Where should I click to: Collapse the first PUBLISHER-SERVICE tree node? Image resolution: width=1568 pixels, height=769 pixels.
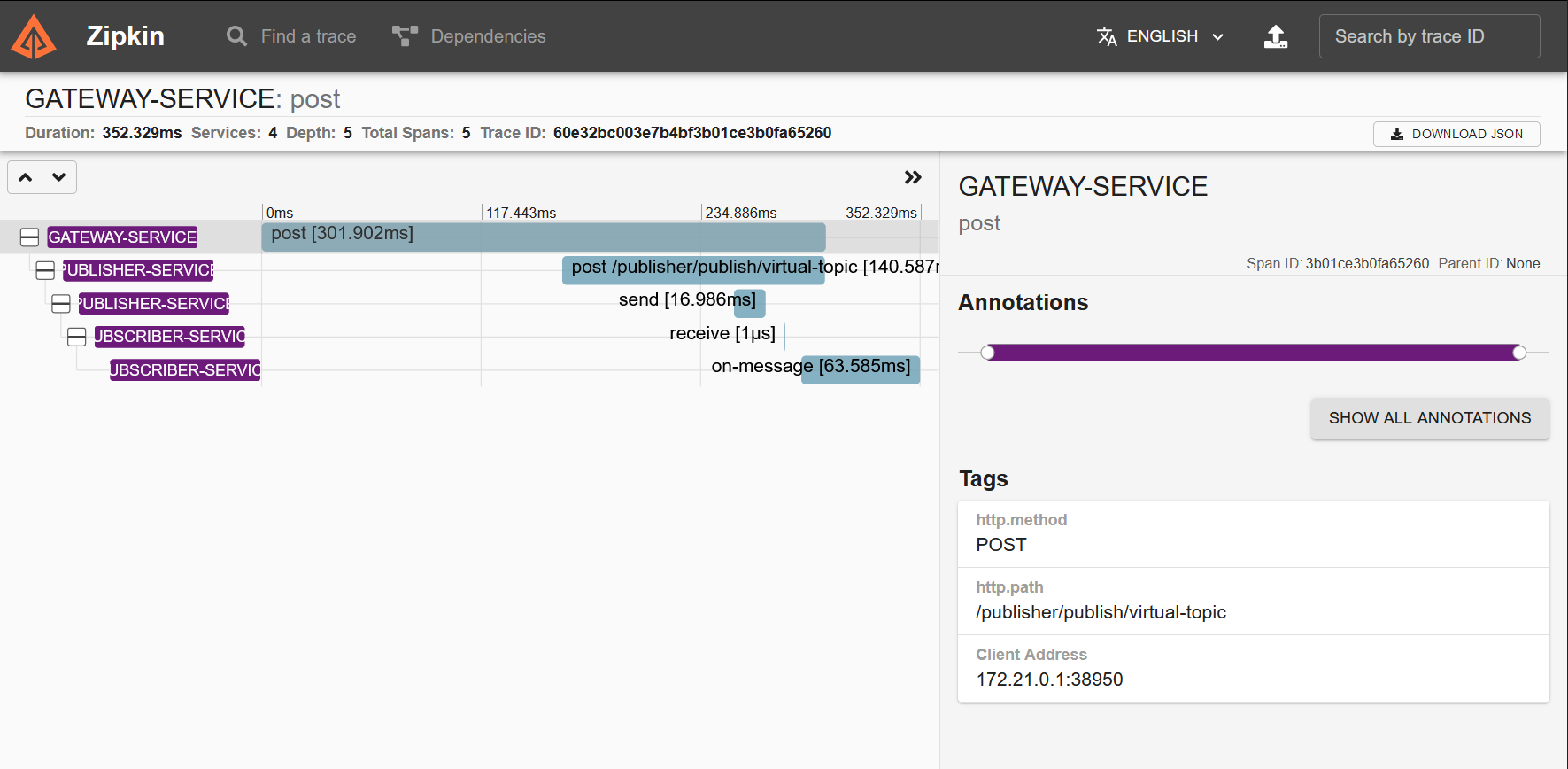45,270
